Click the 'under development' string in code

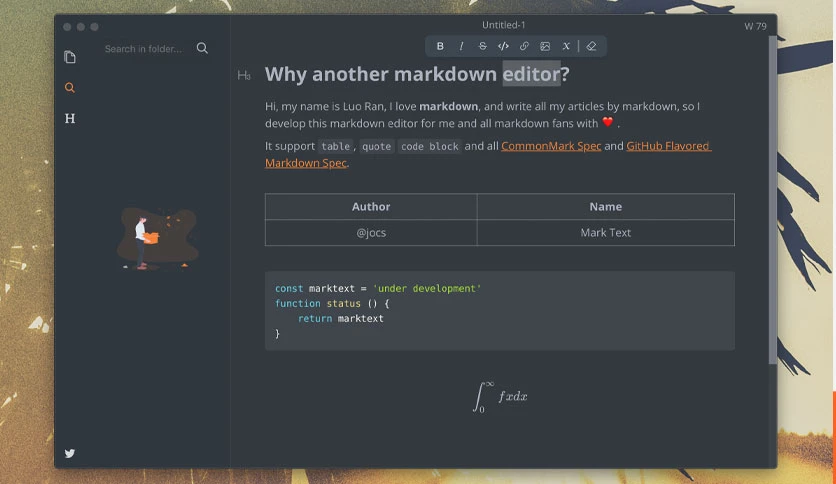(427, 288)
